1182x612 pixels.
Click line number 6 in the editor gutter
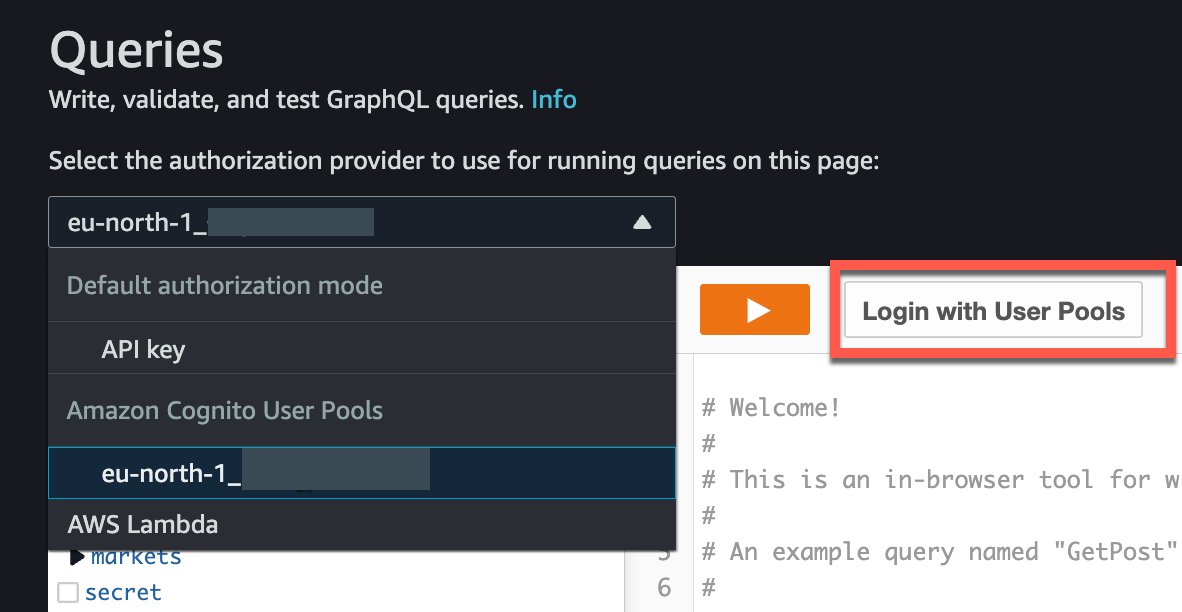(x=664, y=587)
